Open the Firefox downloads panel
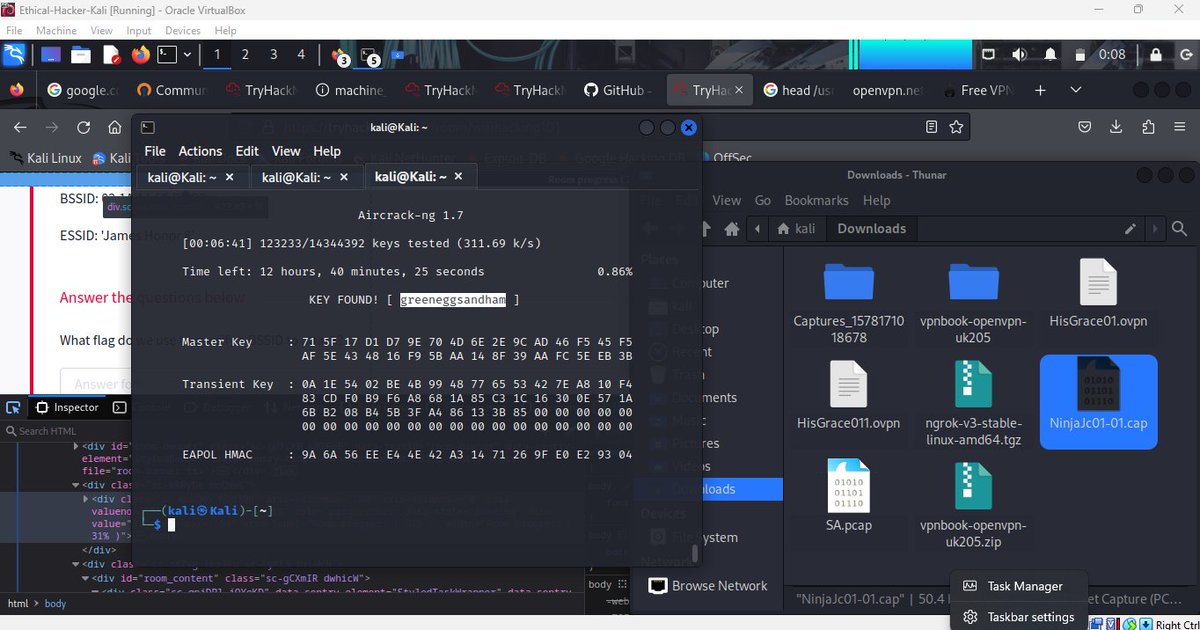This screenshot has width=1200, height=630. pyautogui.click(x=1117, y=127)
